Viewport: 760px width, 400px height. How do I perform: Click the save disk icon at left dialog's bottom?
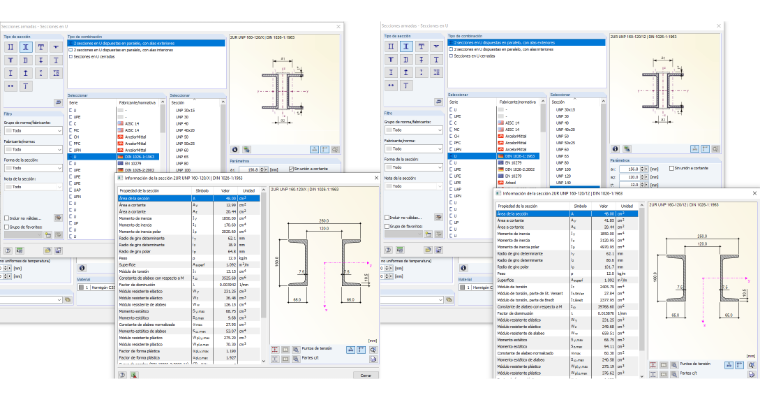coord(58,251)
